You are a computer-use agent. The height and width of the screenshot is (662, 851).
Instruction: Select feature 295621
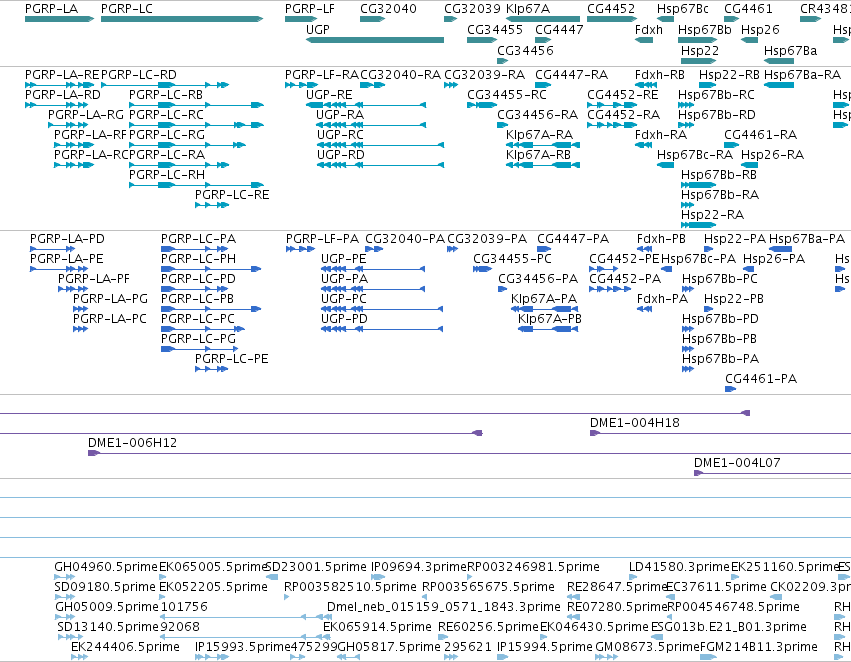click(450, 657)
